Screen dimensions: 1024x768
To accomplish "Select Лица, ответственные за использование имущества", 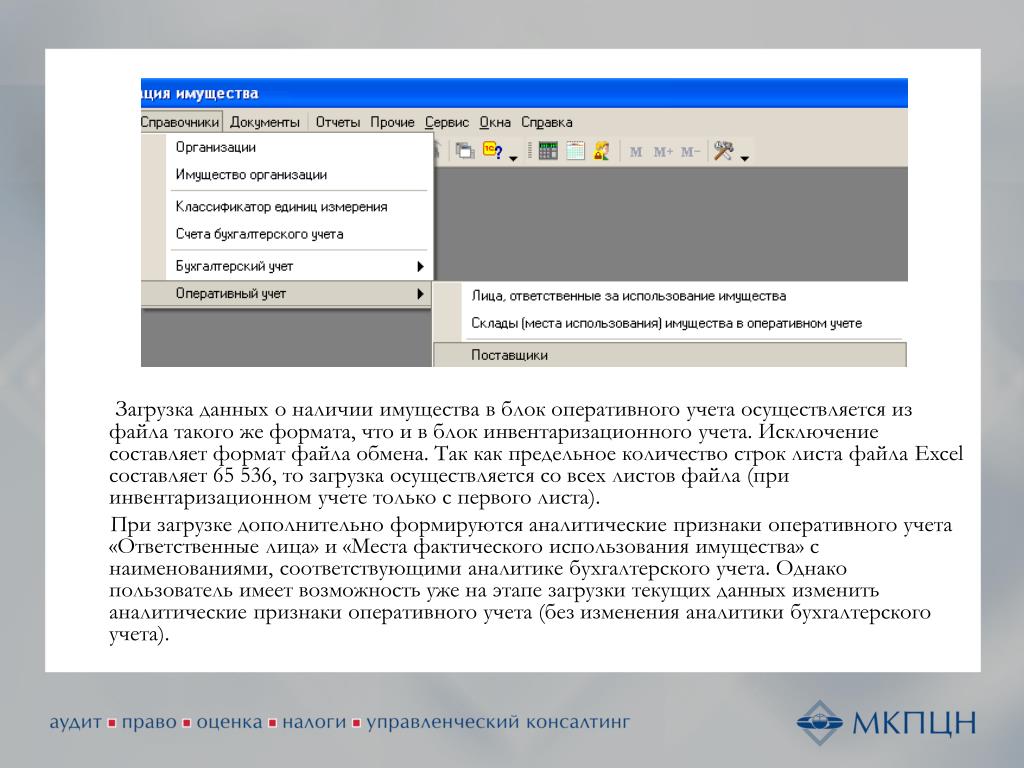I will point(670,296).
